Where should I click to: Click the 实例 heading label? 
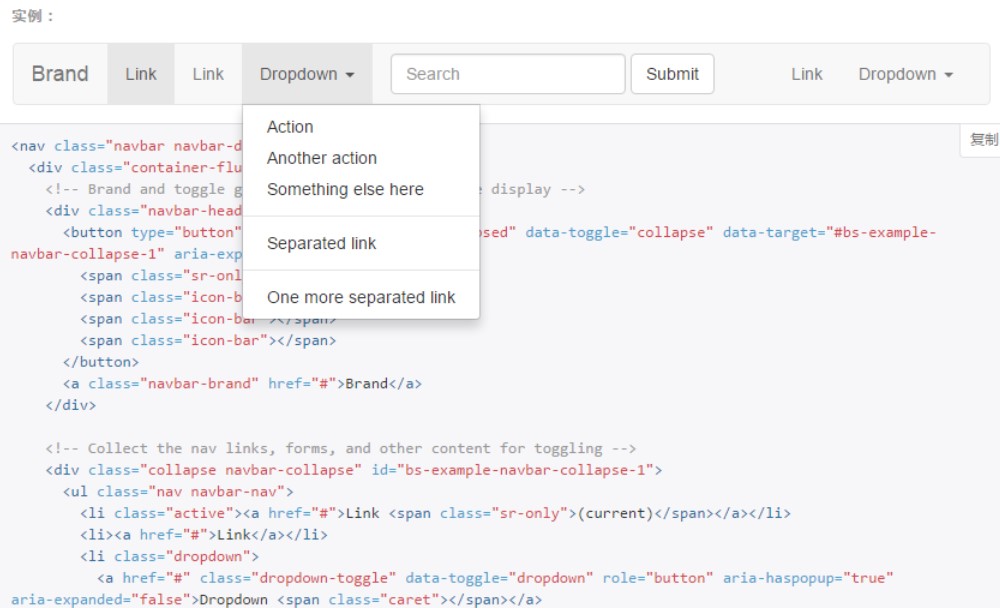pyautogui.click(x=33, y=16)
